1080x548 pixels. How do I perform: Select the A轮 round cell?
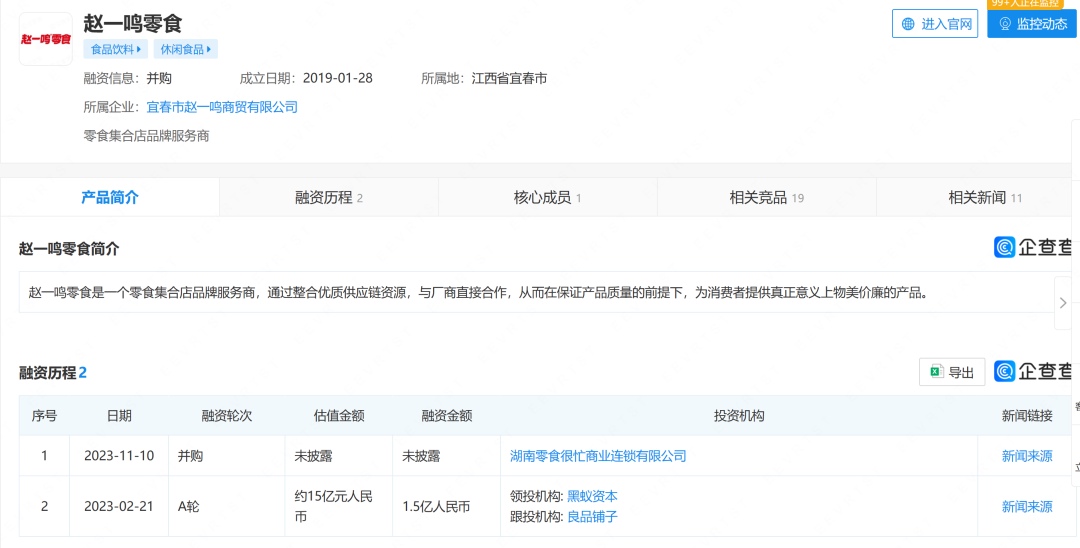[227, 507]
